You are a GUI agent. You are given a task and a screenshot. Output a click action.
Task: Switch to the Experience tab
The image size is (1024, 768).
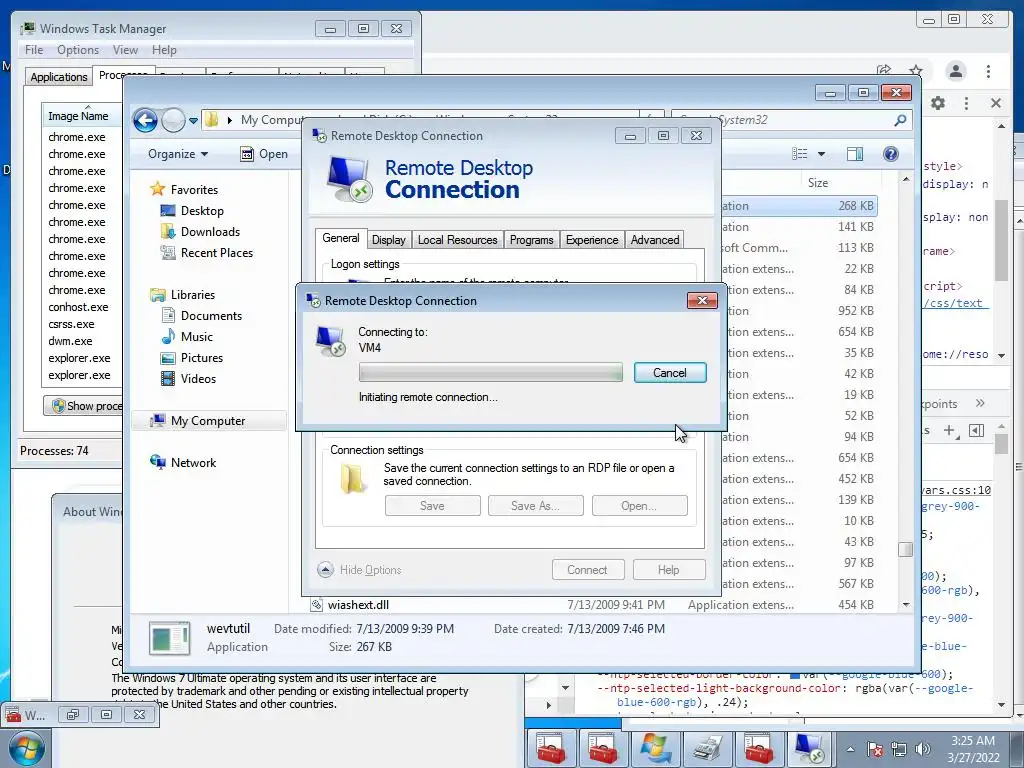point(592,240)
